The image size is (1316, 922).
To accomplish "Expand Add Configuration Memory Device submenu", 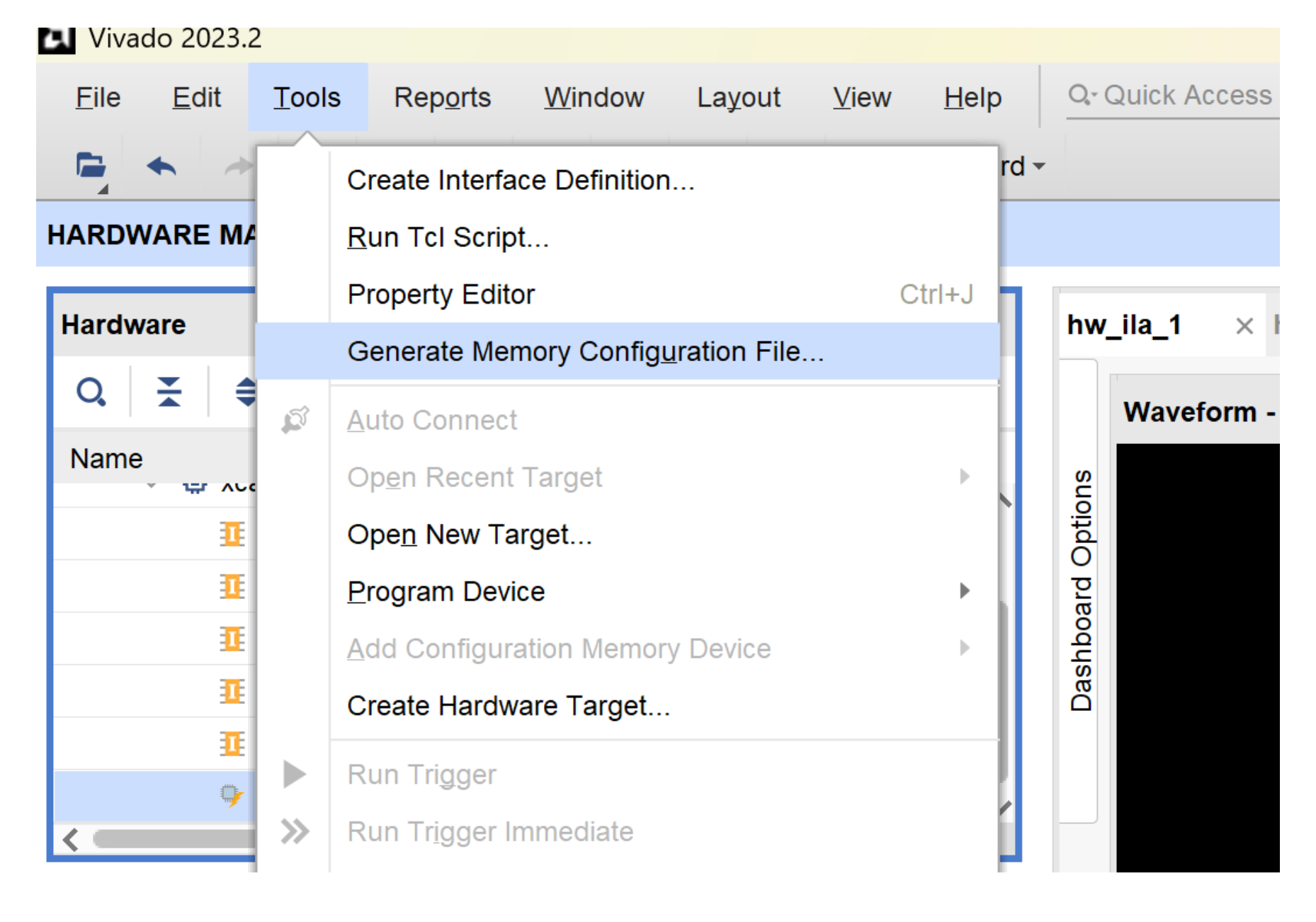I will click(964, 649).
